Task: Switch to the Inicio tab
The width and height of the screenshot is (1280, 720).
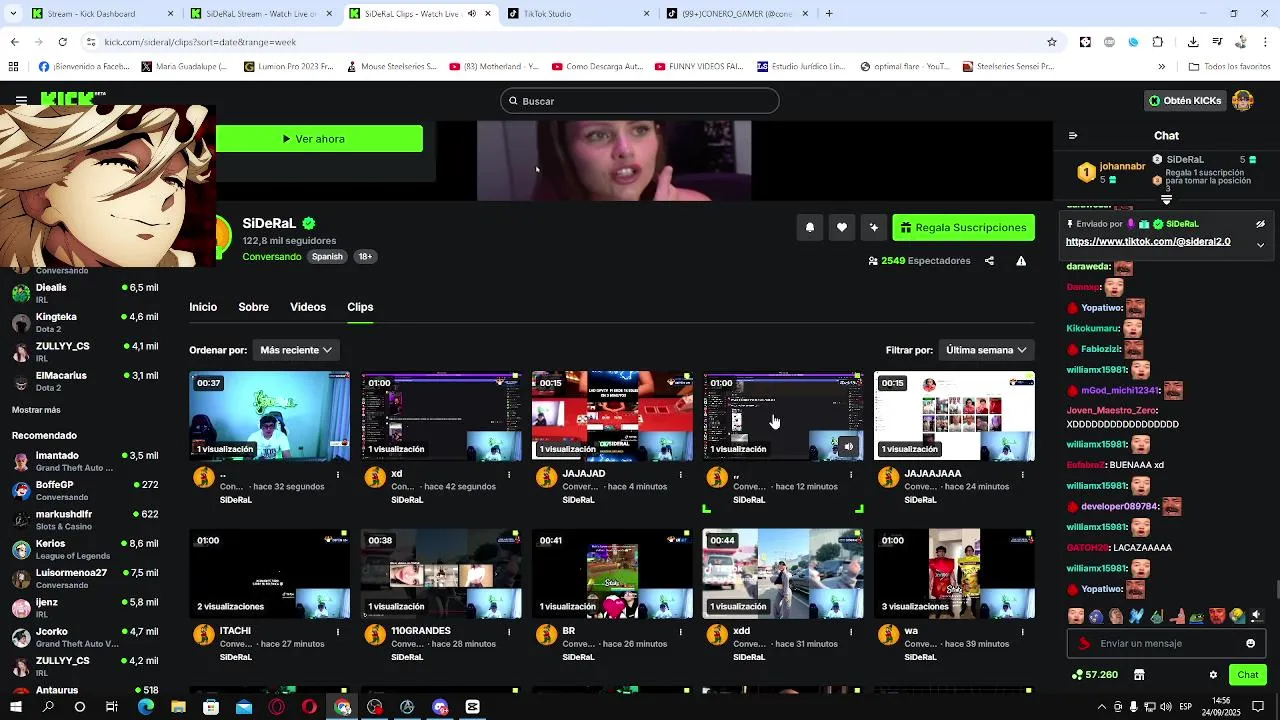Action: [x=203, y=307]
